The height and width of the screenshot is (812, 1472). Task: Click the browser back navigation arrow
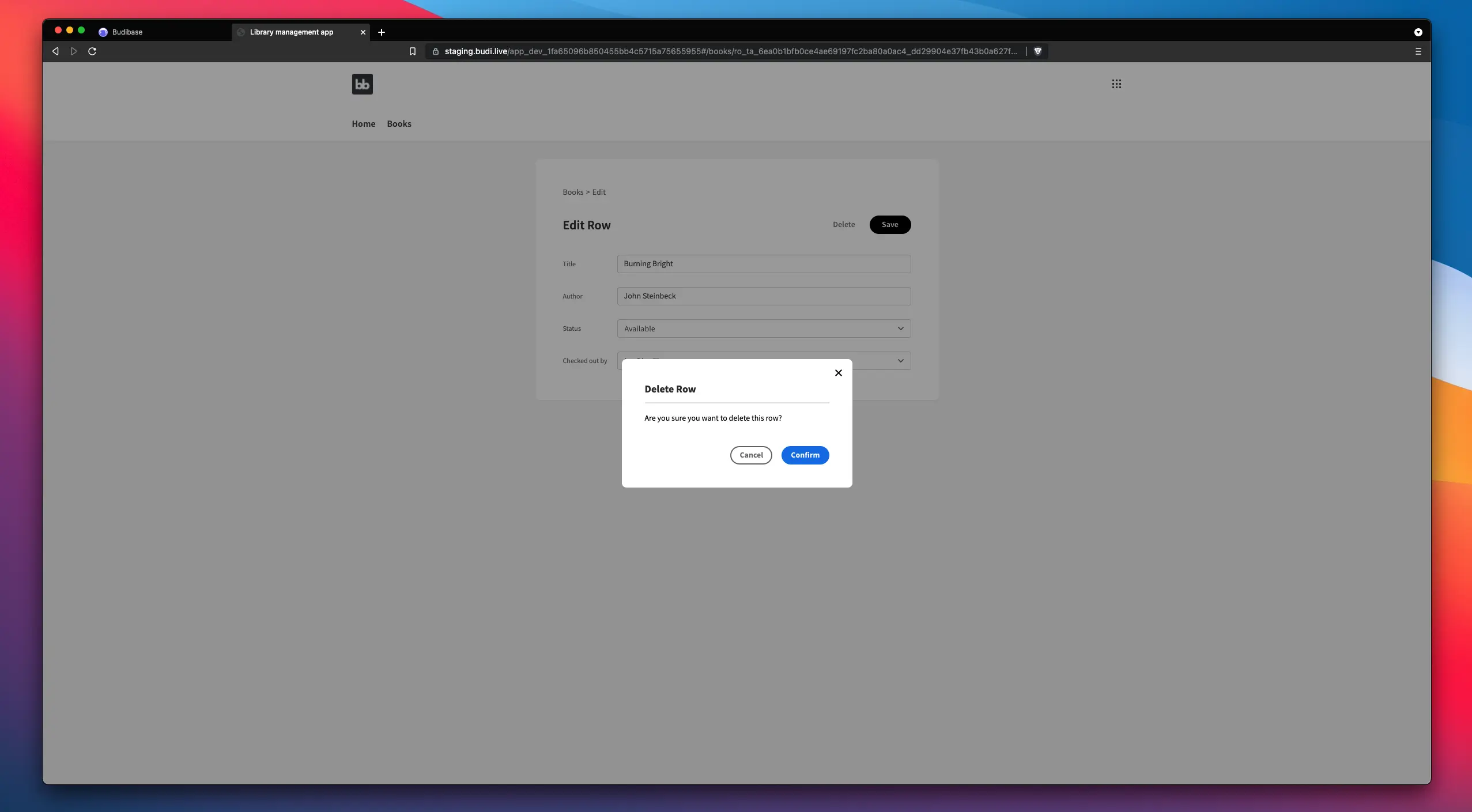[55, 51]
